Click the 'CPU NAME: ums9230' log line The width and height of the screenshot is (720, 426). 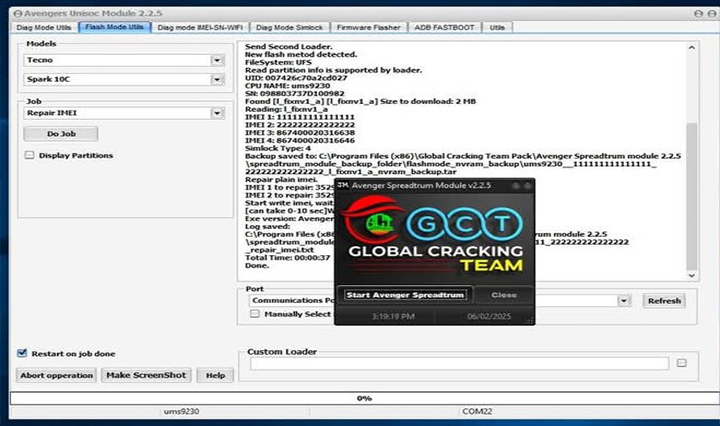pos(287,86)
